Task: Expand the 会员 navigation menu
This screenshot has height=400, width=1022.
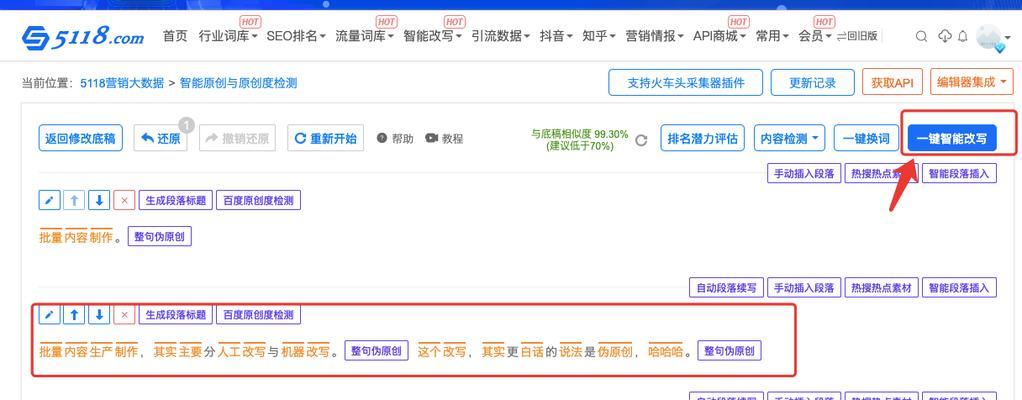Action: click(815, 36)
